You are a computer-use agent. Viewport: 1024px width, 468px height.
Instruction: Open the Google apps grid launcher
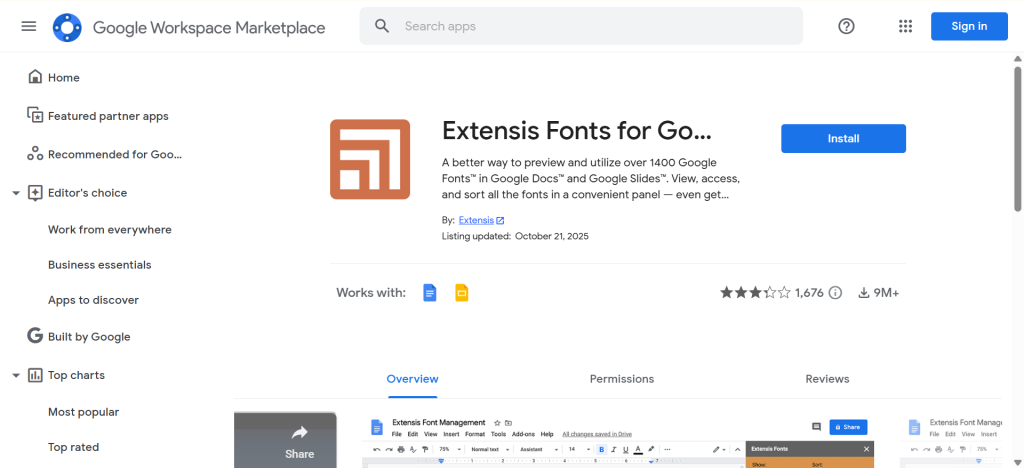905,26
